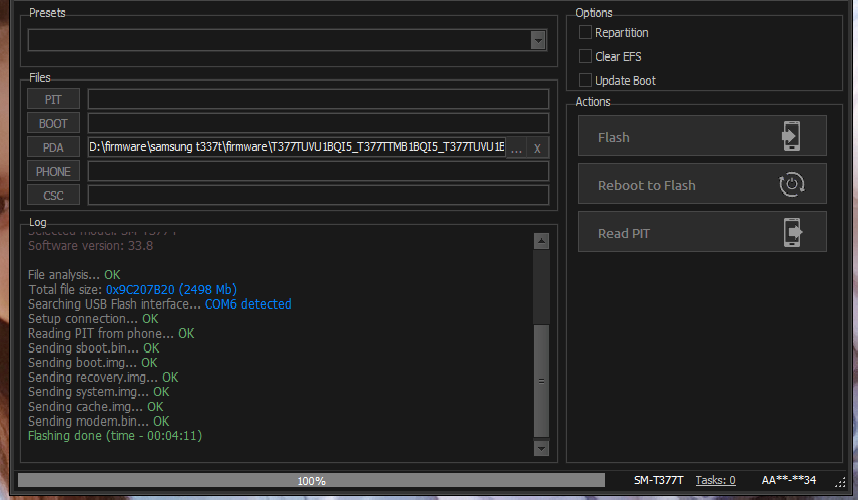Click the 'COM6 detected' log text
This screenshot has height=500, width=858.
[248, 304]
